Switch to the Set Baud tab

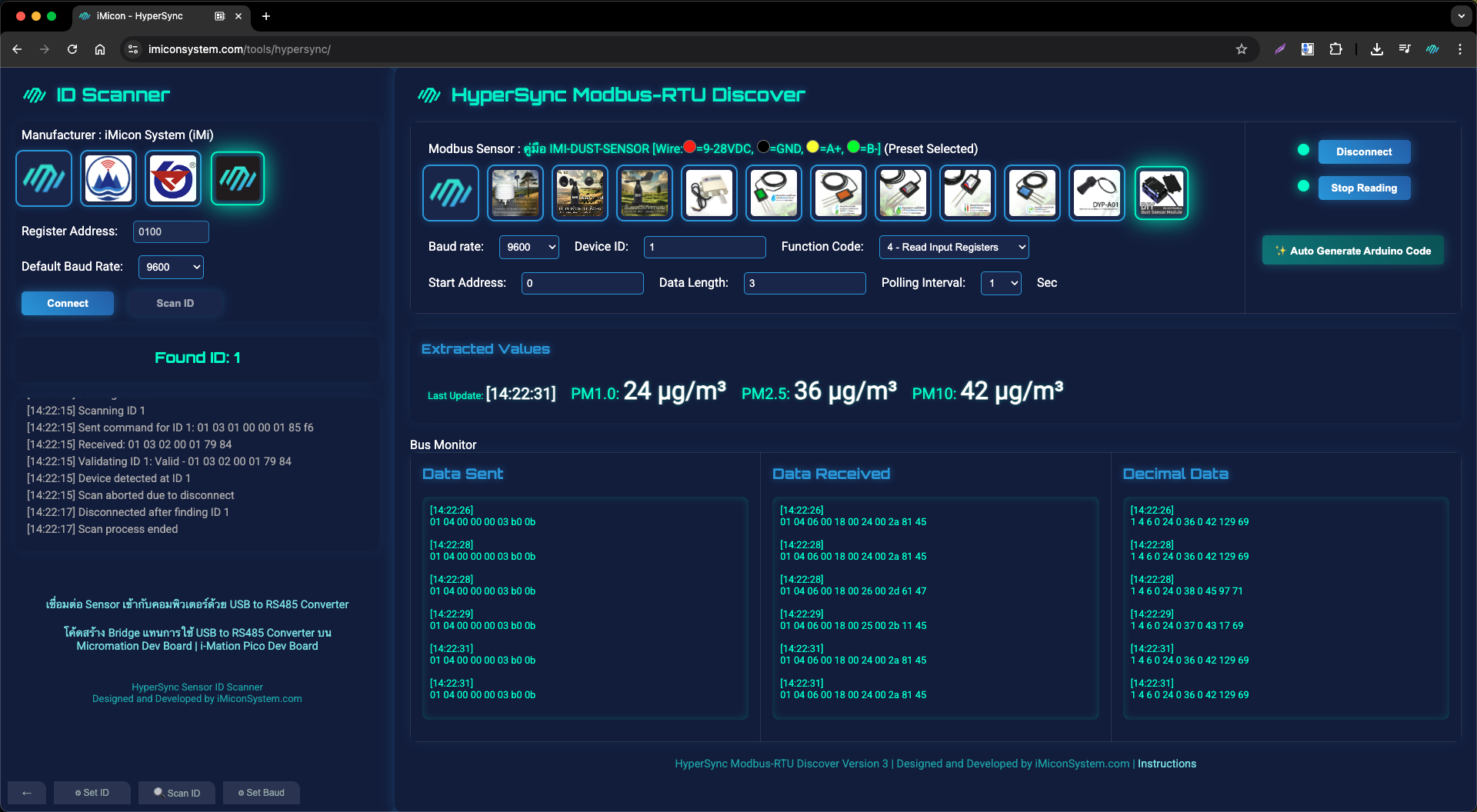[262, 793]
